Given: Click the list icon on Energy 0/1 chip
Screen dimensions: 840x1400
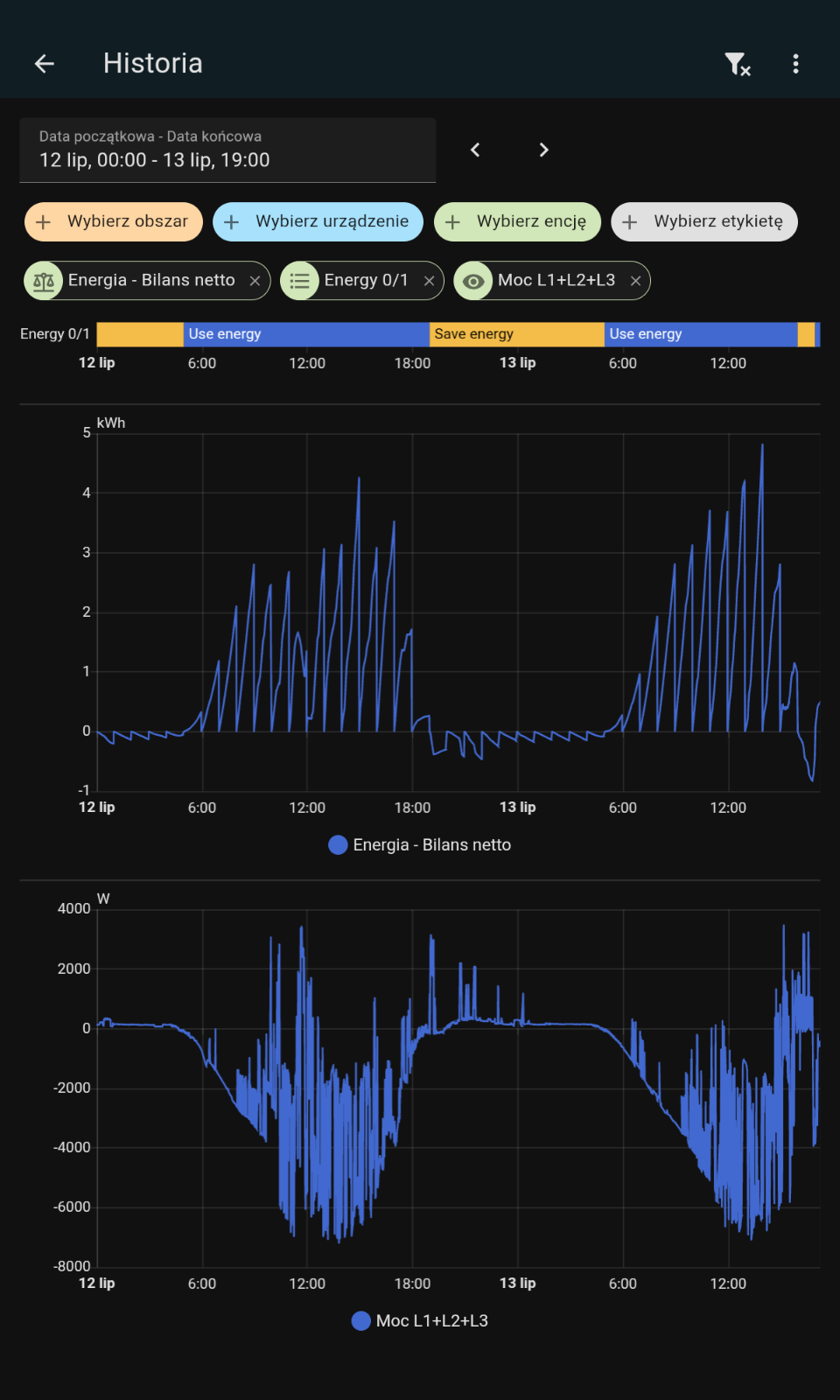Looking at the screenshot, I should (x=299, y=281).
